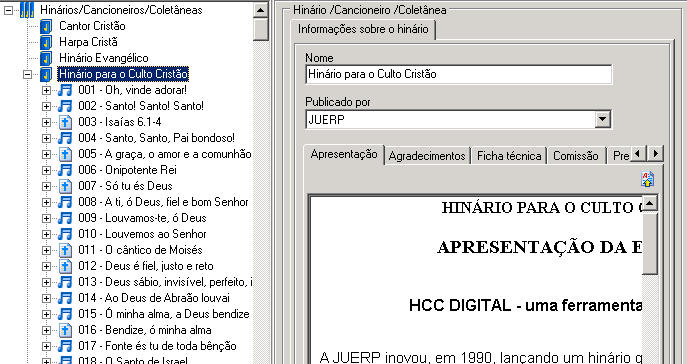Image resolution: width=687 pixels, height=364 pixels.
Task: Expand hymn 002 - Santo! Santo! Santo!
Action: click(46, 106)
